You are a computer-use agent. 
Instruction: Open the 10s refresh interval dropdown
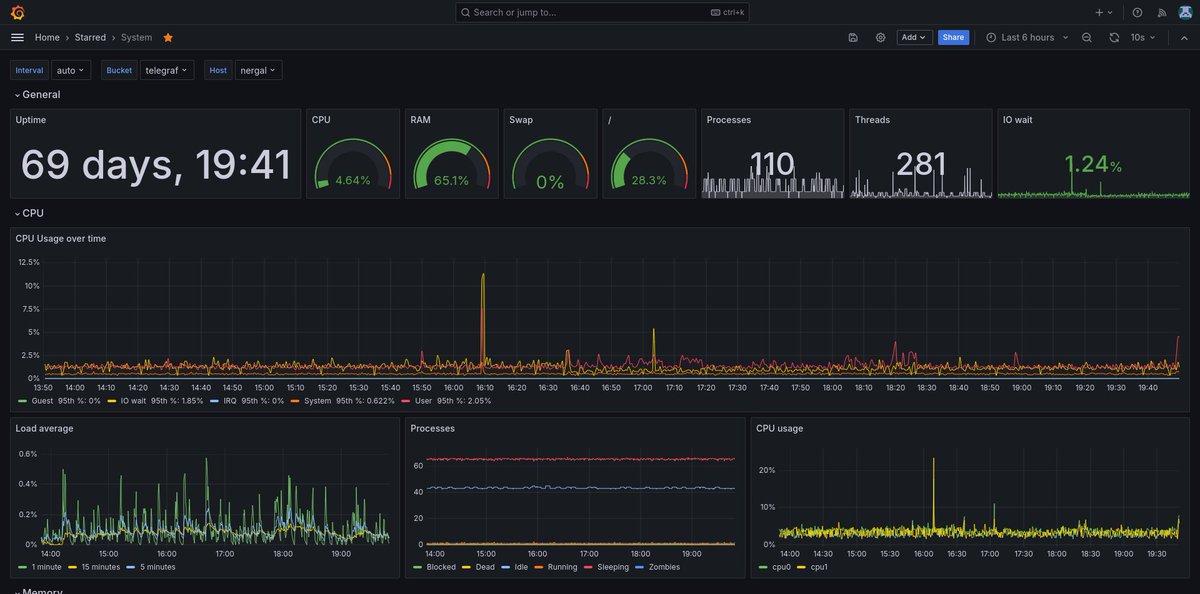1143,37
